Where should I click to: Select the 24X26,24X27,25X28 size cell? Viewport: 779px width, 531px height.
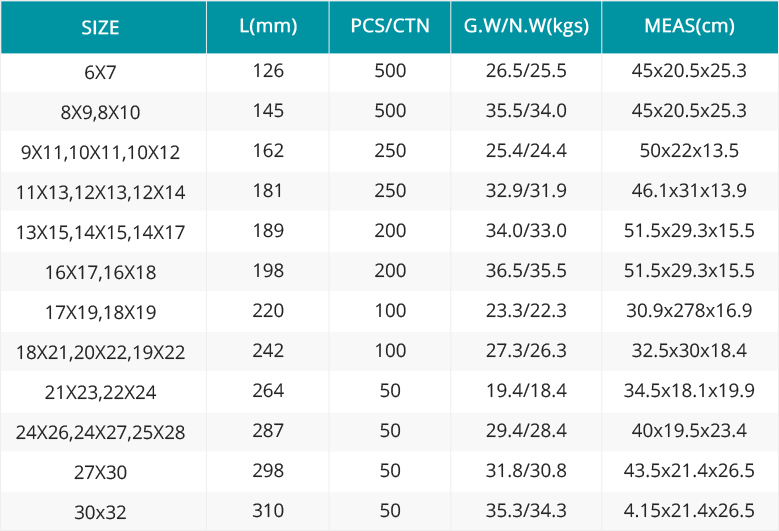click(x=100, y=433)
